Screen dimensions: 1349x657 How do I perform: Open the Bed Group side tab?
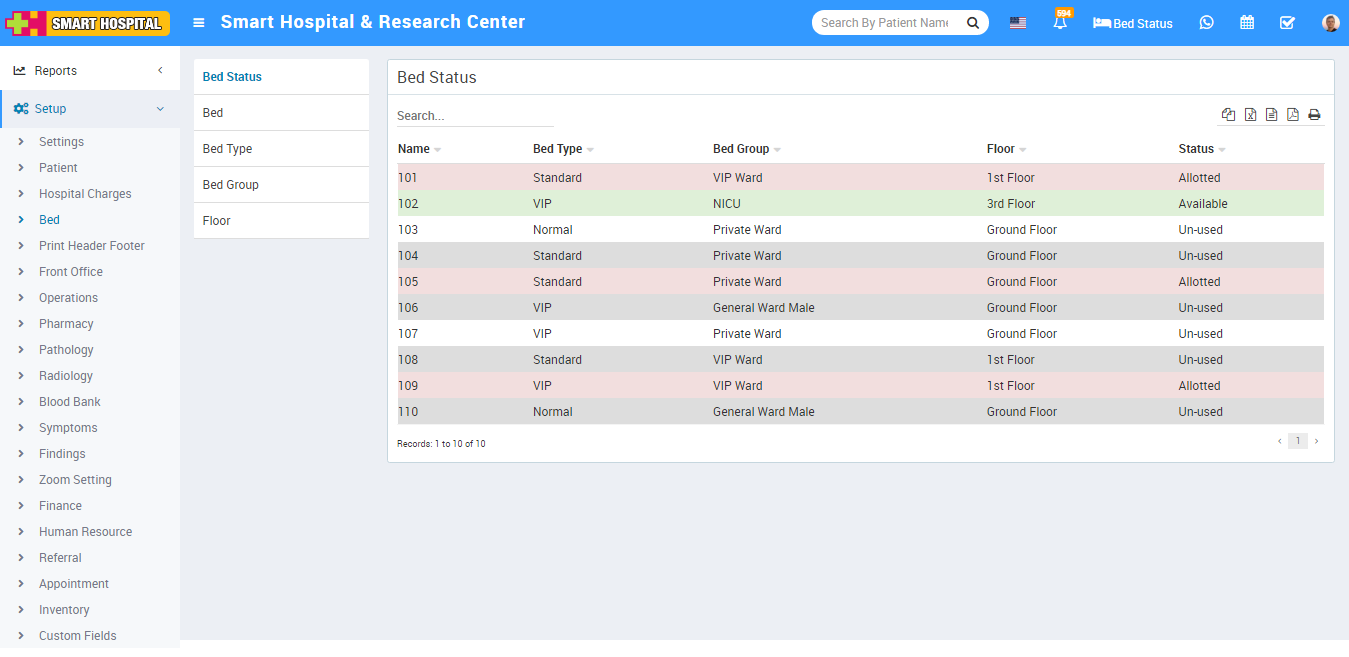[x=231, y=185]
